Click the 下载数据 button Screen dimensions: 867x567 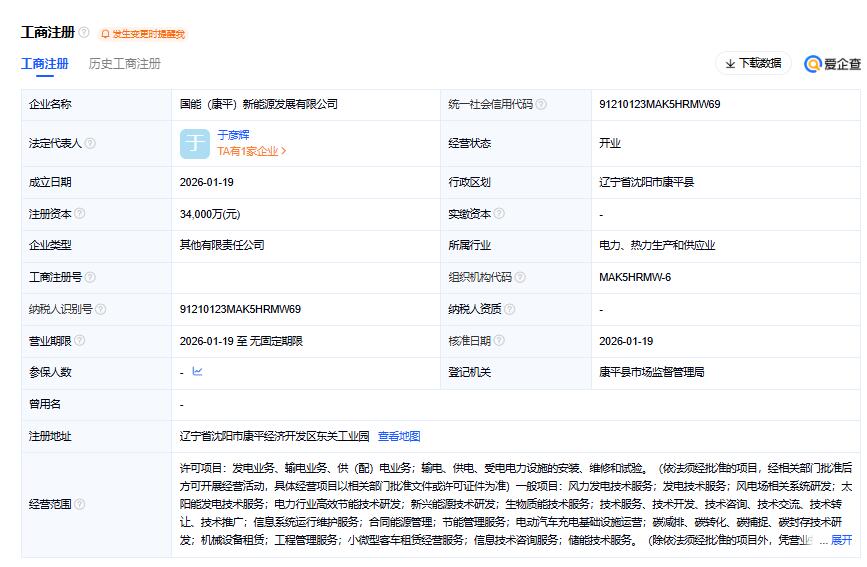click(x=753, y=63)
